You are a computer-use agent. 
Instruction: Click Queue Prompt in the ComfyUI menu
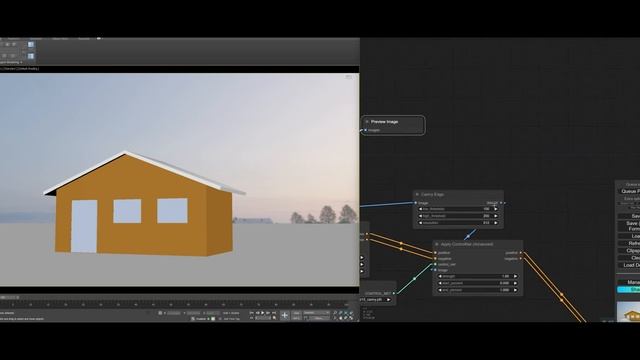630,191
